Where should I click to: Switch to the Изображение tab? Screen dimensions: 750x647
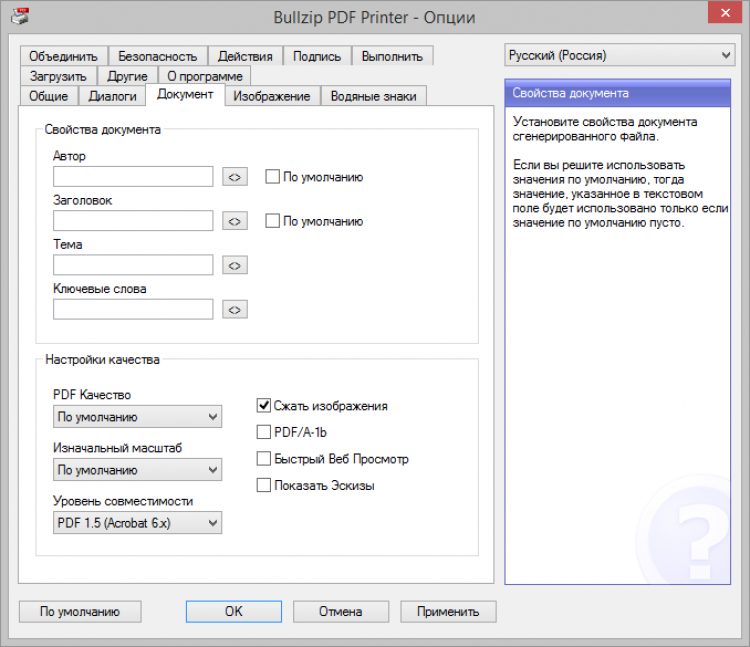click(x=272, y=96)
